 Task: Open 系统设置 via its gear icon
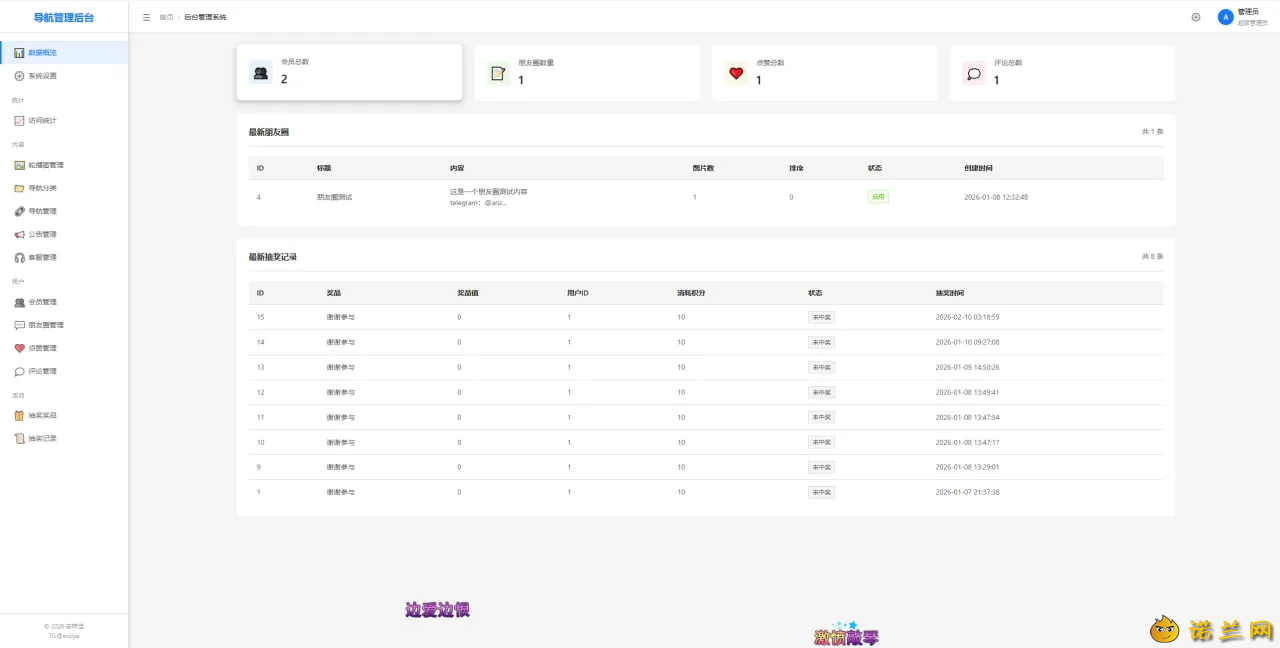pos(19,76)
